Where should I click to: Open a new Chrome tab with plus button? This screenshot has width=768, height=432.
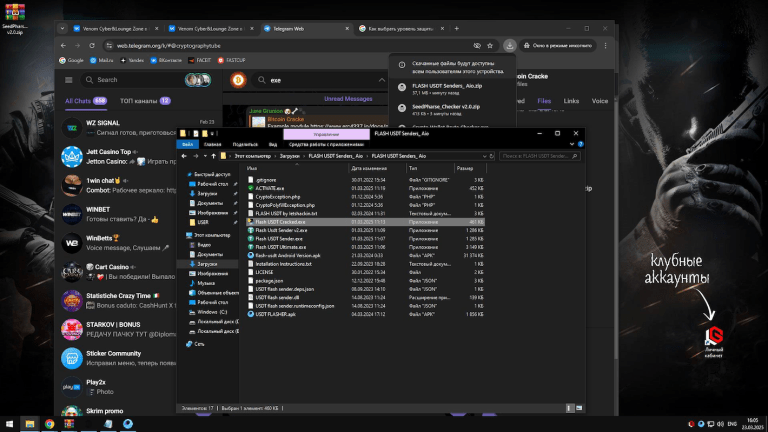[456, 28]
